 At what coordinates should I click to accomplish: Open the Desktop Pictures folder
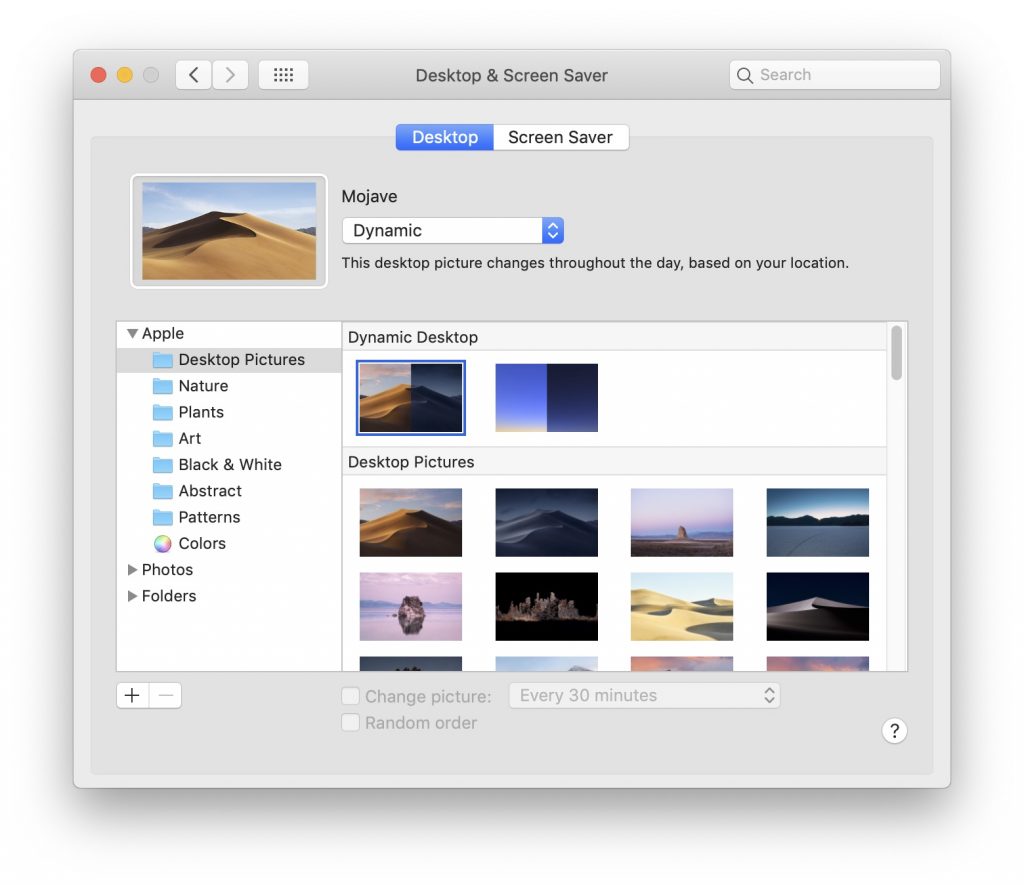coord(241,359)
